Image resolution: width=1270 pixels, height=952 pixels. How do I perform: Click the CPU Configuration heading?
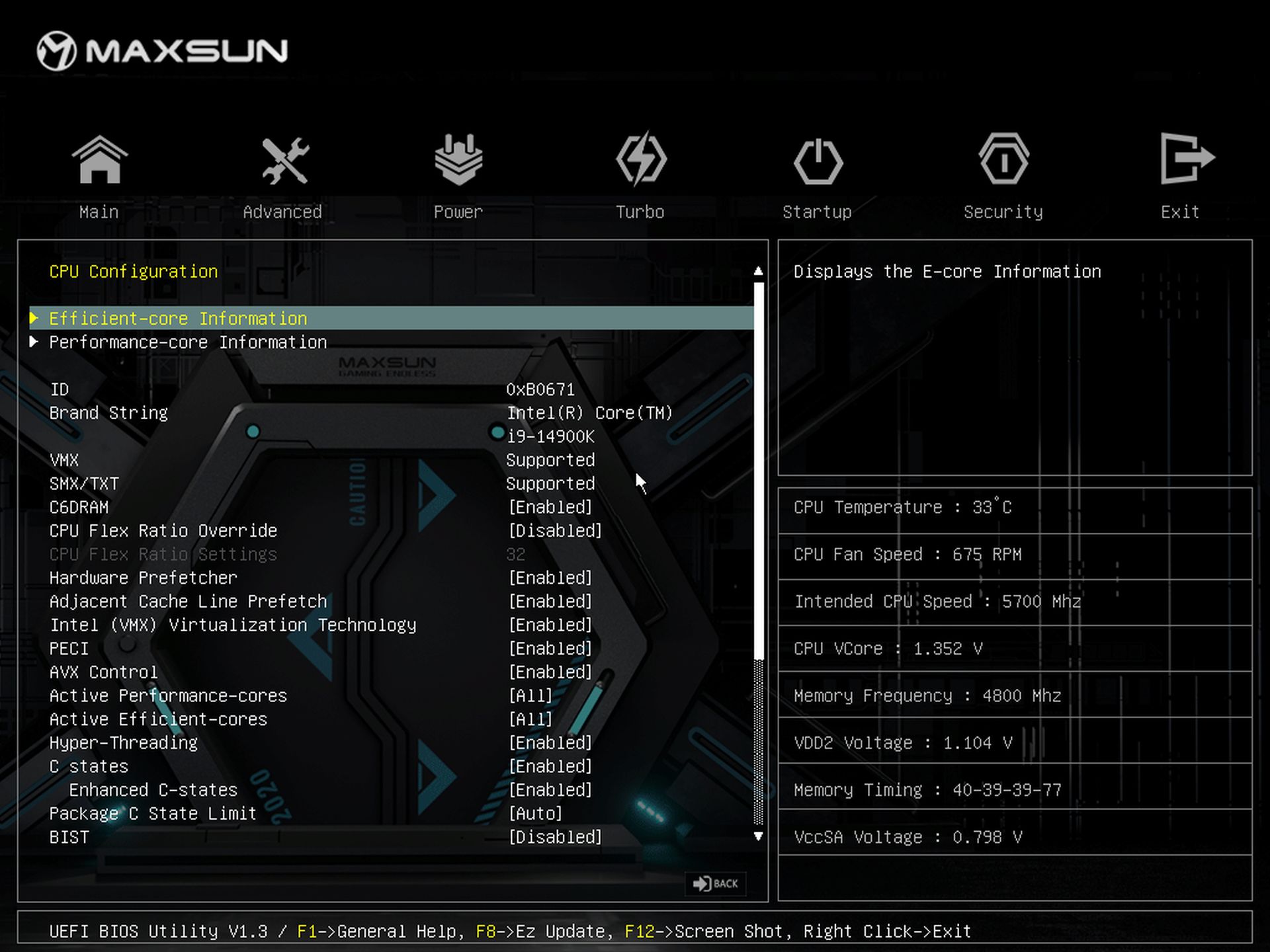coord(134,272)
